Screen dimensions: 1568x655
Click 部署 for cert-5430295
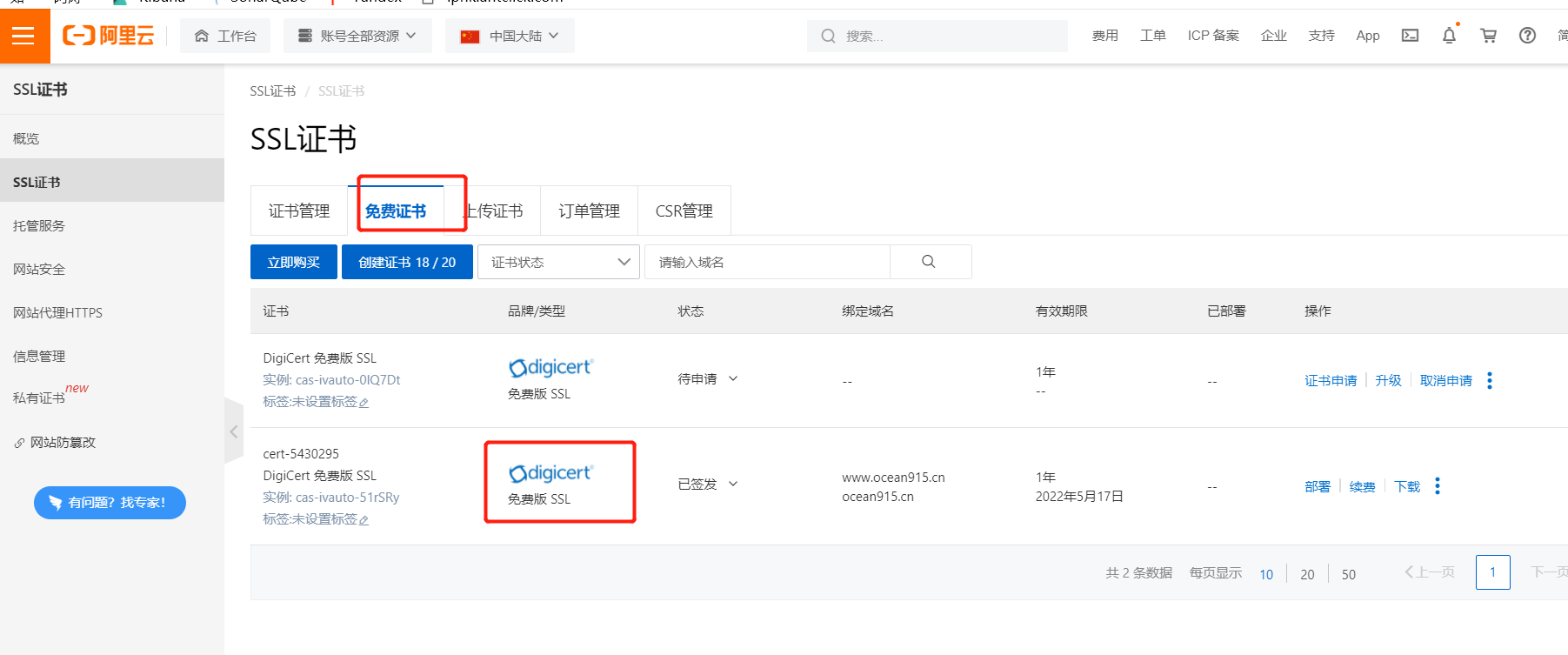1318,487
